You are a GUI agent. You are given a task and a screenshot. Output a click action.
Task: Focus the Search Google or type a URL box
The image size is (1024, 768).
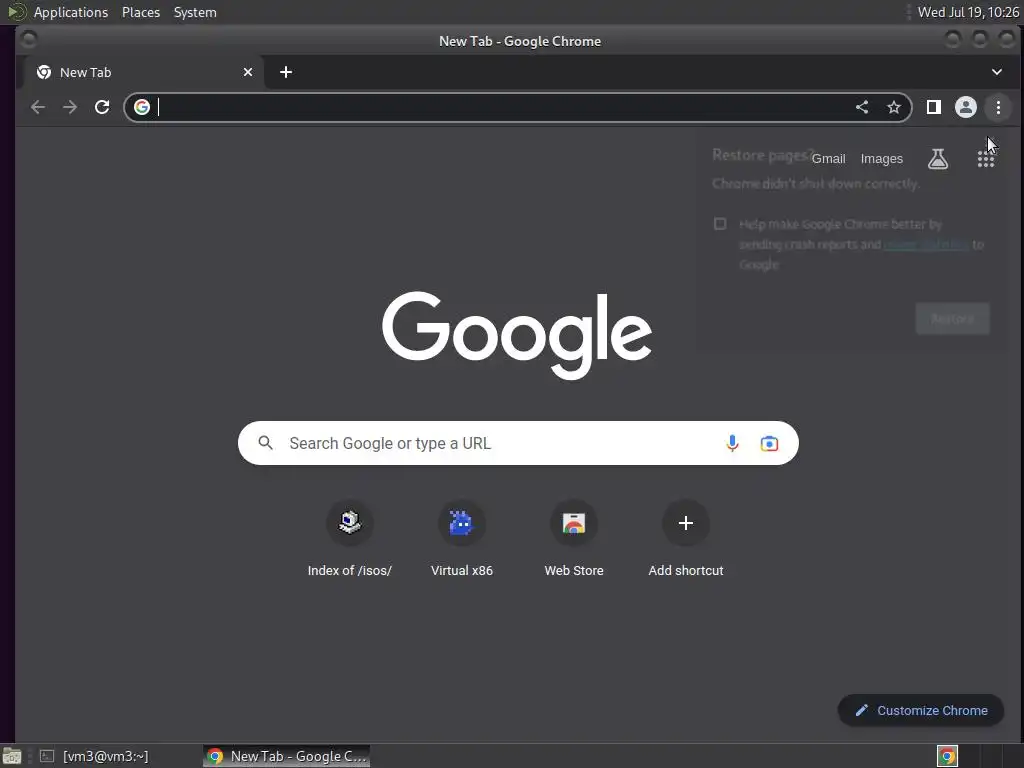click(x=518, y=443)
